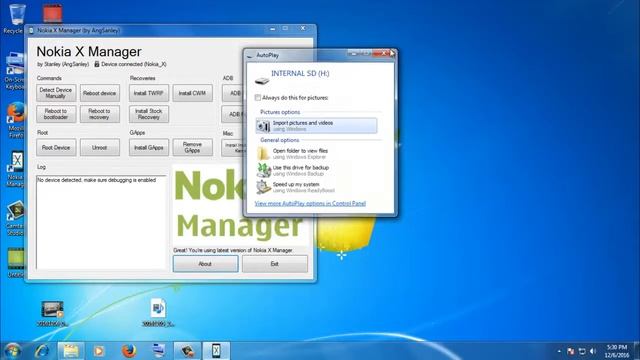Click the Device connected status text
Viewport: 640px width, 360px height.
pyautogui.click(x=133, y=64)
